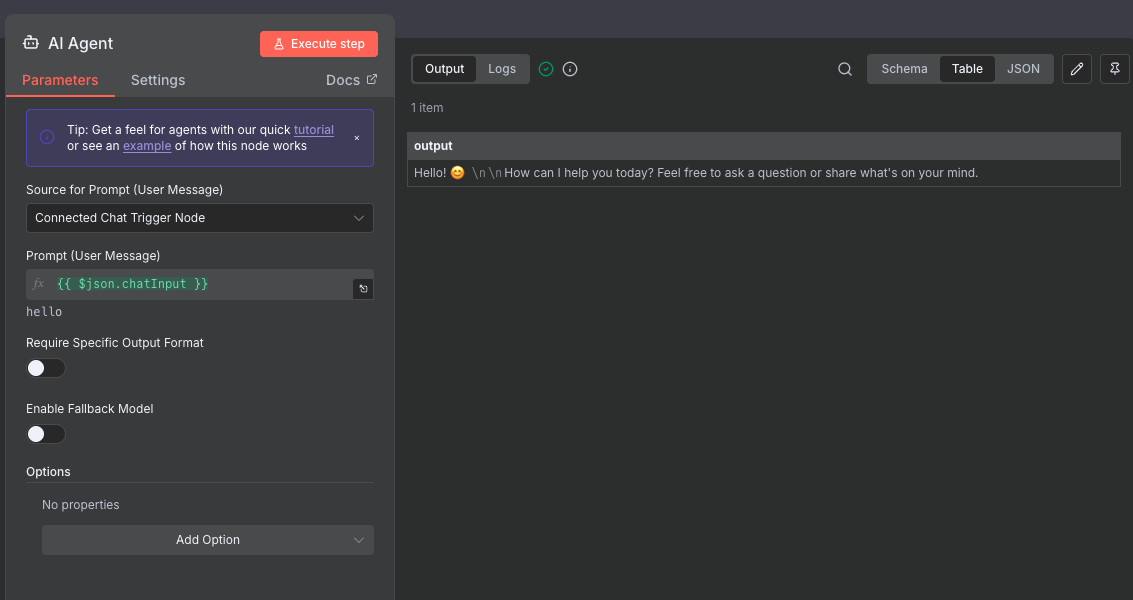The image size is (1133, 600).
Task: Click the 'hello' prompt preview text
Action: click(44, 312)
